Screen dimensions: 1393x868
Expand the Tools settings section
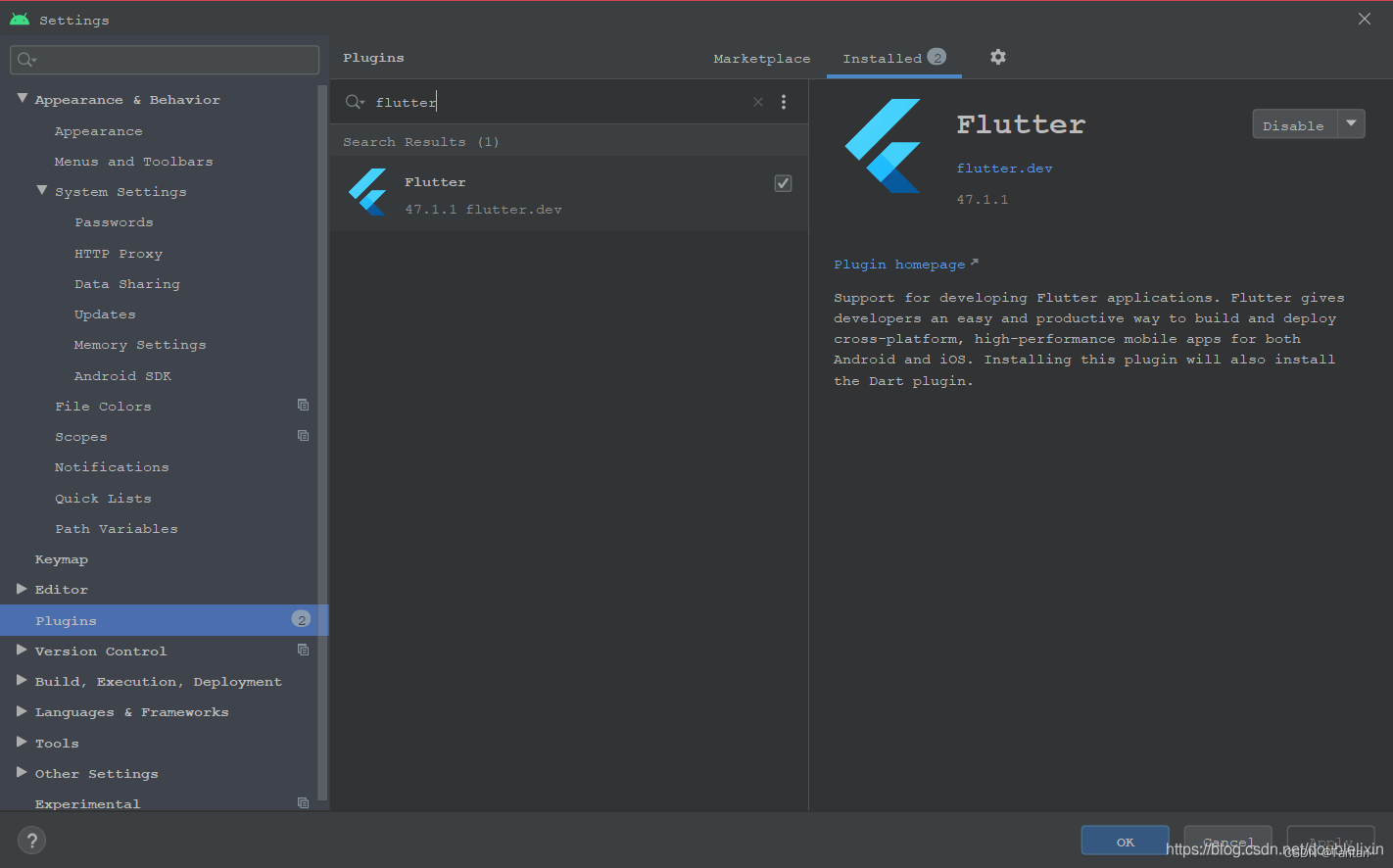pyautogui.click(x=22, y=742)
